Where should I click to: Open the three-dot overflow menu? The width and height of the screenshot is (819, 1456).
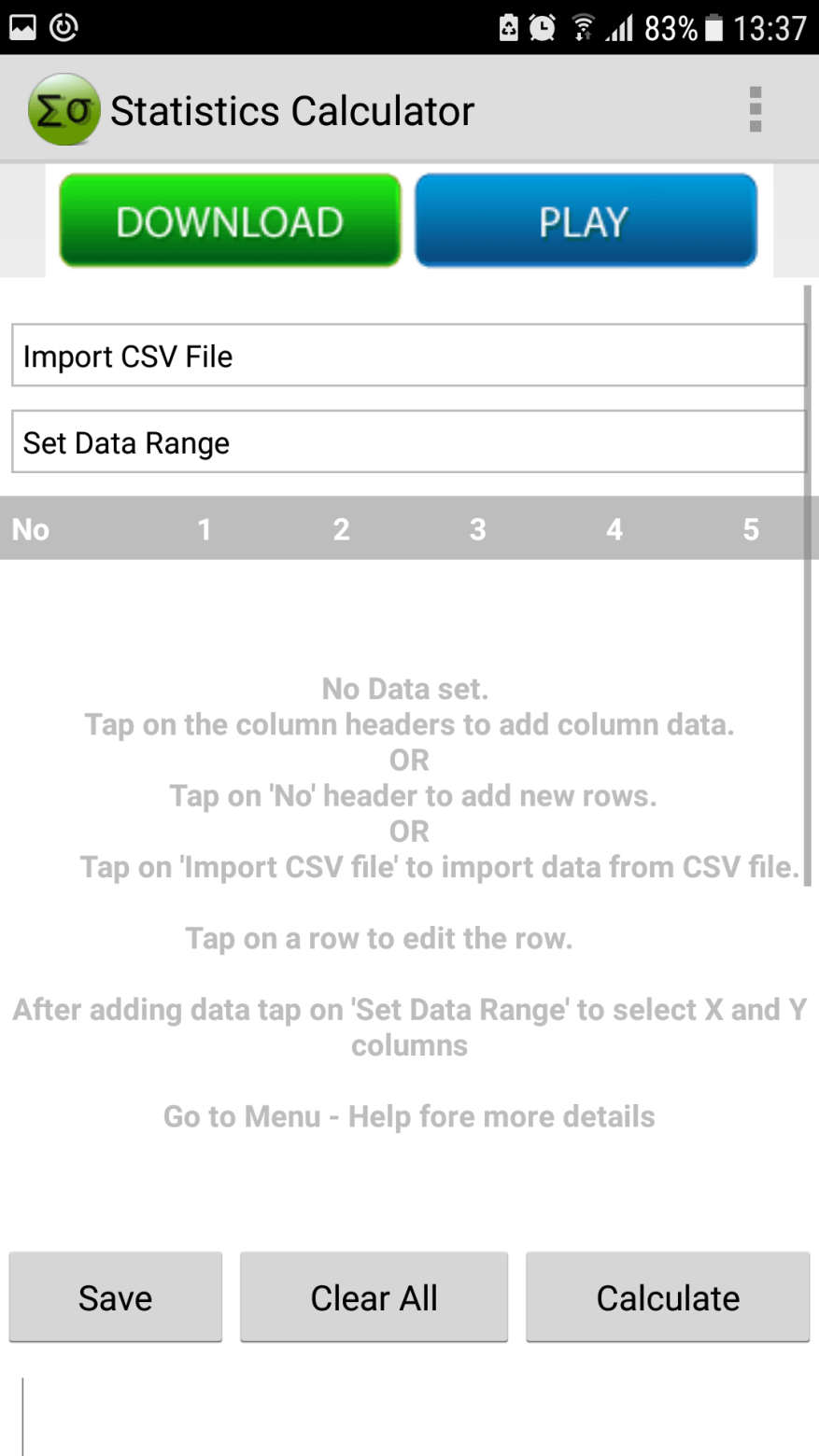[755, 110]
